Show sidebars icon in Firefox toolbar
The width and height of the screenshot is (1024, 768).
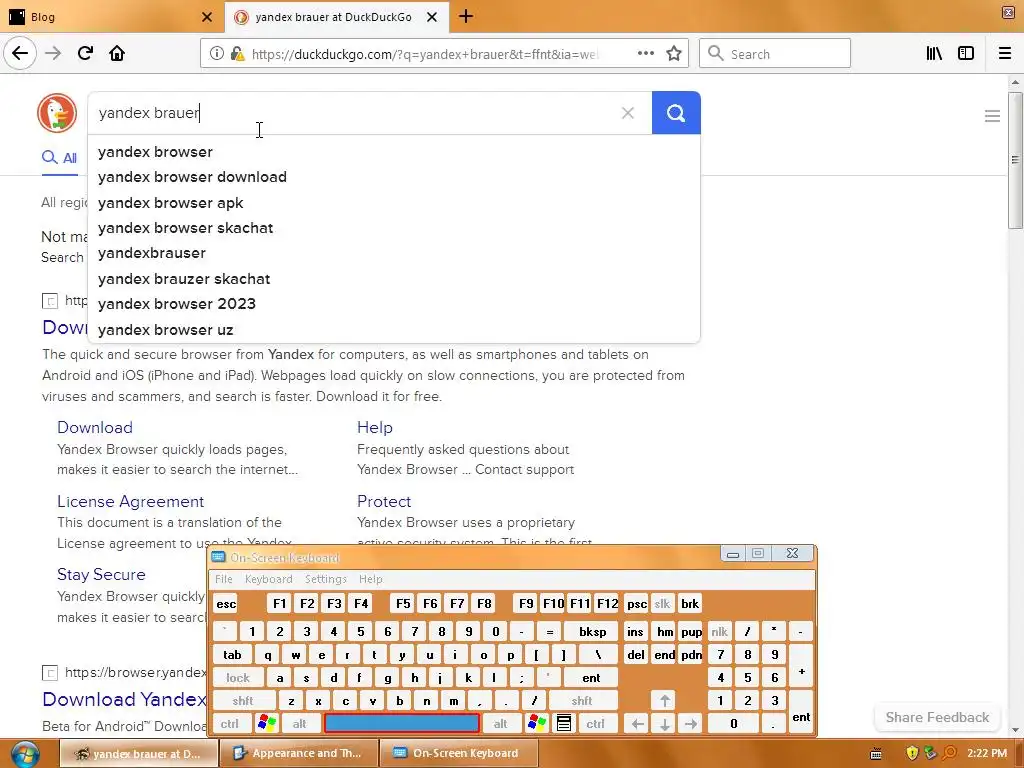click(966, 54)
